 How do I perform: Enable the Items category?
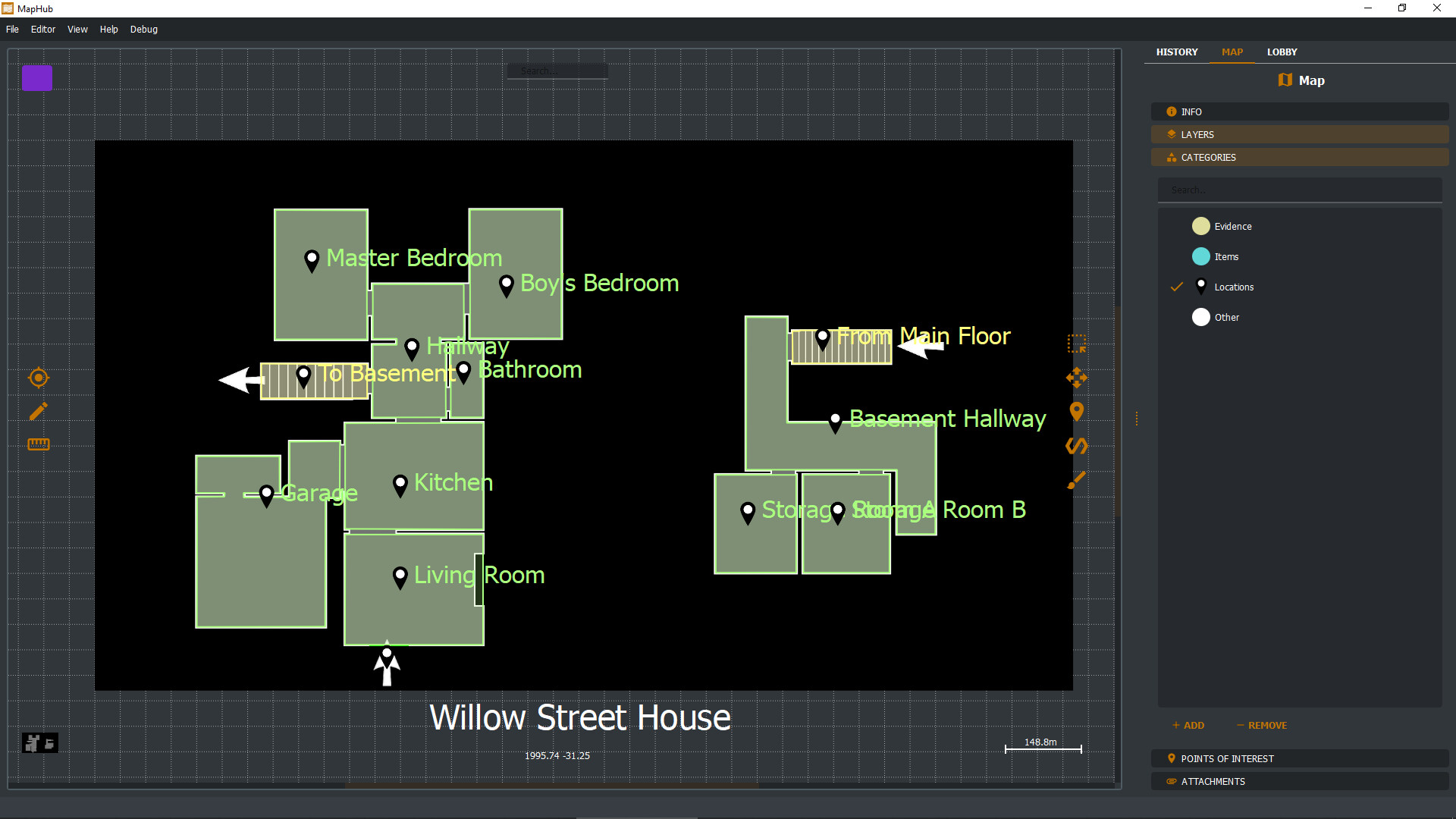[1201, 256]
